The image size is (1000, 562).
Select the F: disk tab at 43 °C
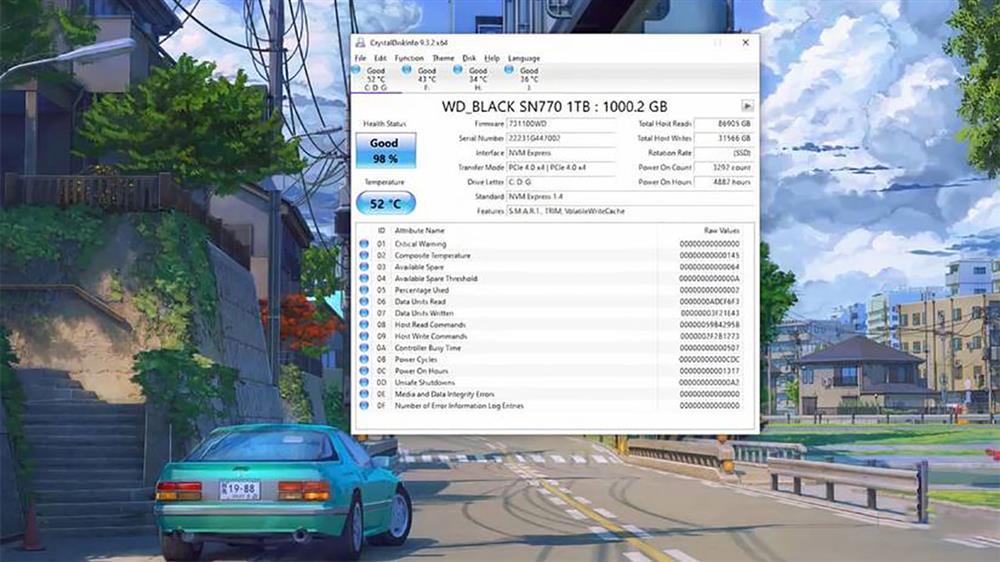(x=427, y=78)
